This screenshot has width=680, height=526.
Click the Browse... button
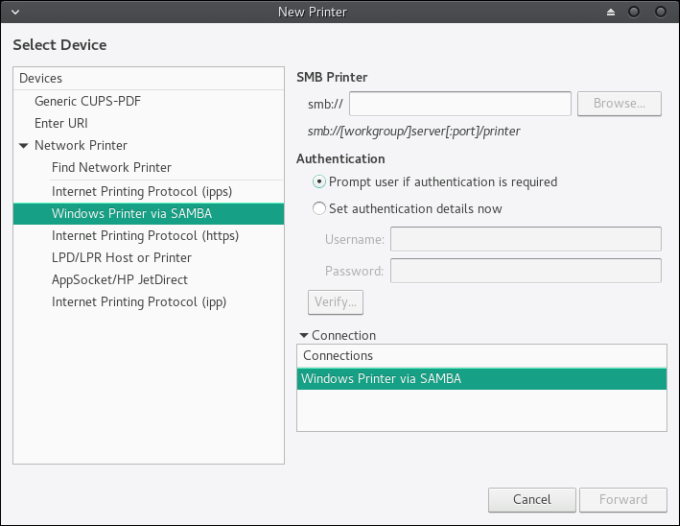pos(619,104)
